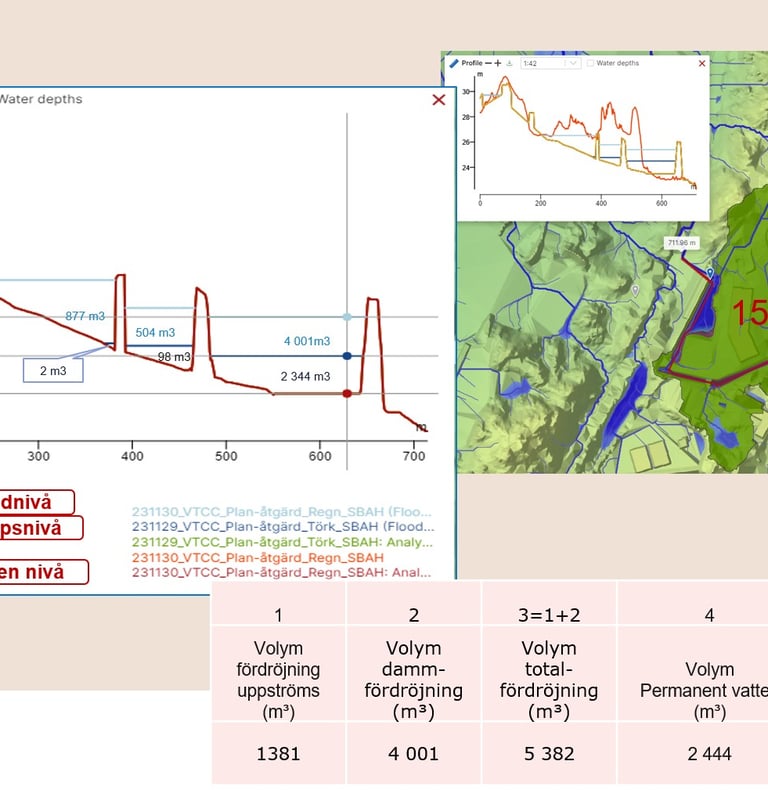768x790 pixels.
Task: Select legend entry 231130_VTCC_Plan-åtgärd_Regn_SBAH (Floo...
Action: [282, 512]
